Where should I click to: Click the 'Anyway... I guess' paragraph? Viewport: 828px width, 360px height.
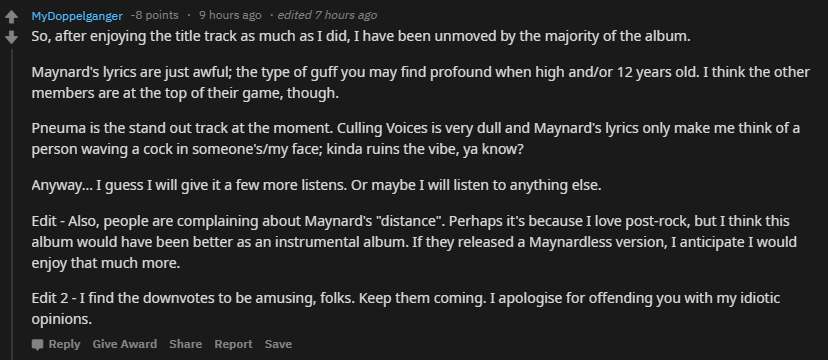pos(316,186)
